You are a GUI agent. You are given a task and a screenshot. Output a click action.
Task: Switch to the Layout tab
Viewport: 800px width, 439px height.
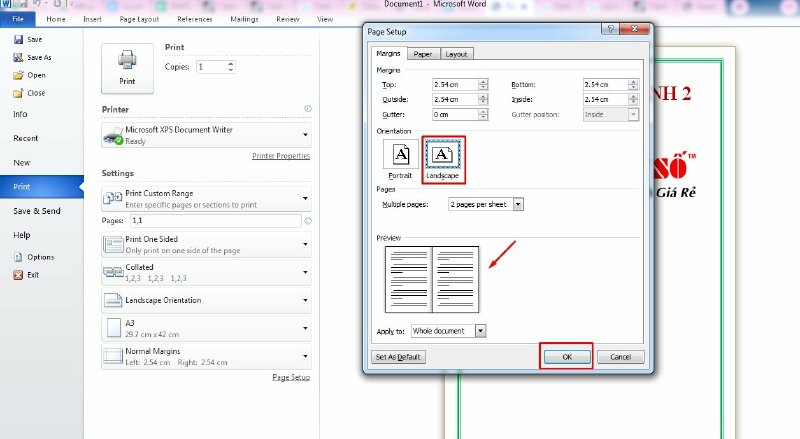coord(456,54)
